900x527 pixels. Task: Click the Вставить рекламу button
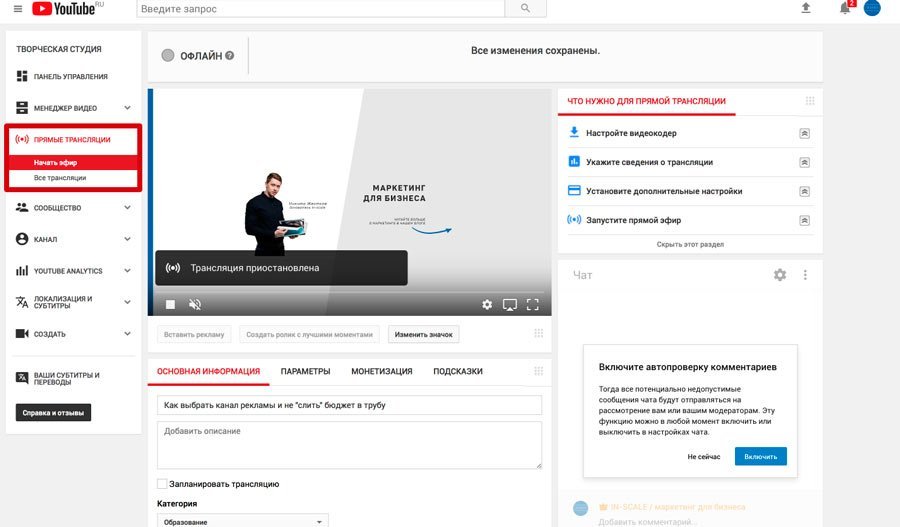click(194, 334)
